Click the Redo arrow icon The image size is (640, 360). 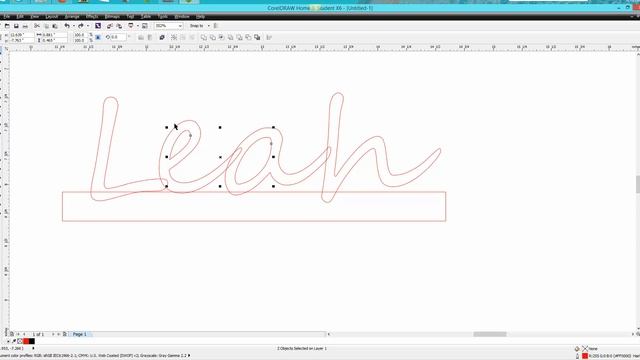(81, 26)
